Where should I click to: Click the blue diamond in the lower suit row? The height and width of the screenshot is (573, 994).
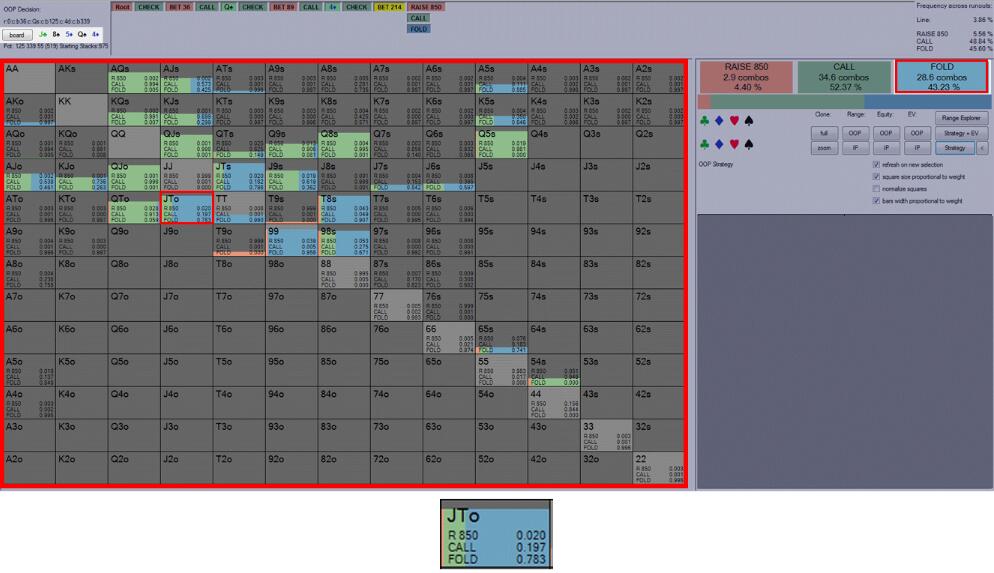[719, 145]
